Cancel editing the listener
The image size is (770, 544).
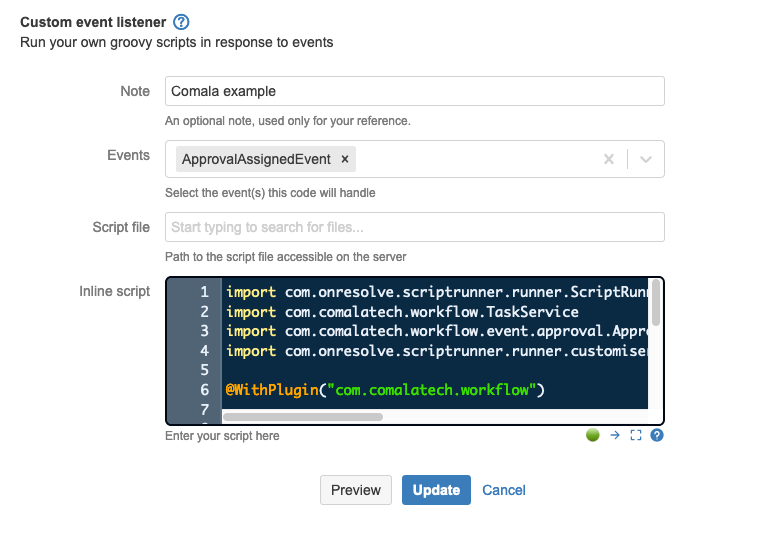[504, 490]
